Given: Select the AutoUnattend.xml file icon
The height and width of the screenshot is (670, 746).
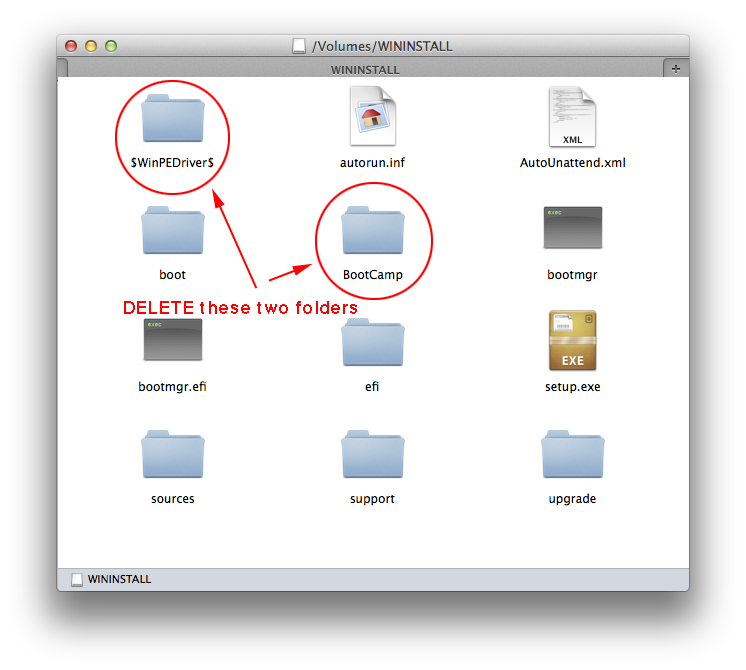Looking at the screenshot, I should tap(572, 117).
